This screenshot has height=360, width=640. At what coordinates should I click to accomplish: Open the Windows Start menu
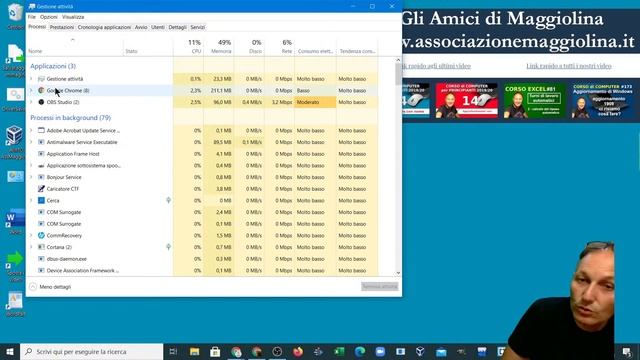click(10, 351)
